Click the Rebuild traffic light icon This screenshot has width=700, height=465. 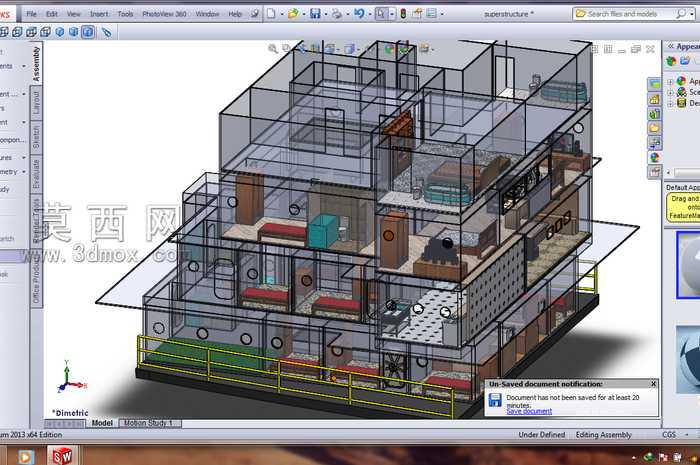403,14
